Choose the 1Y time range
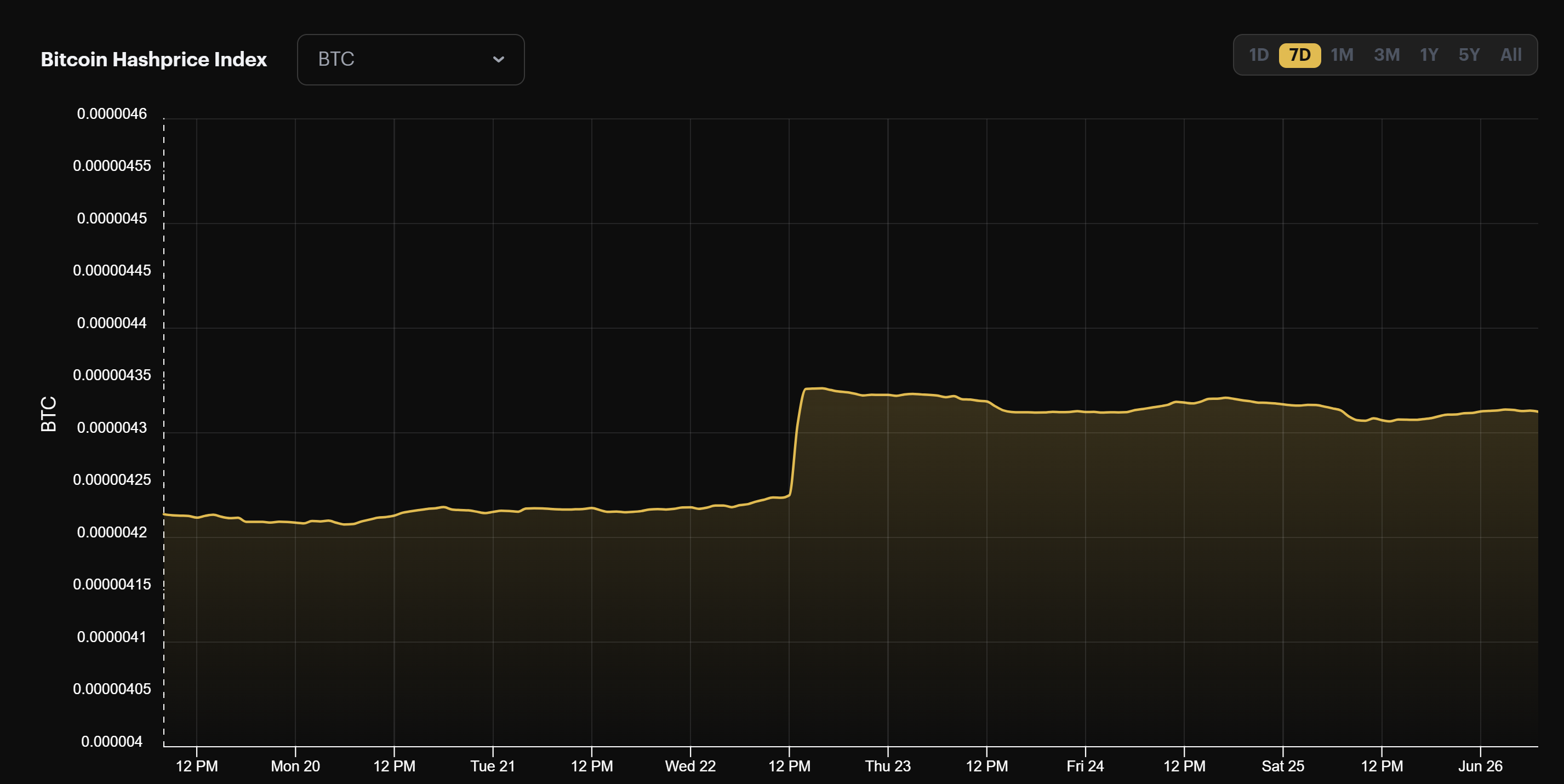Screen dimensions: 1564x784 (x=1429, y=55)
